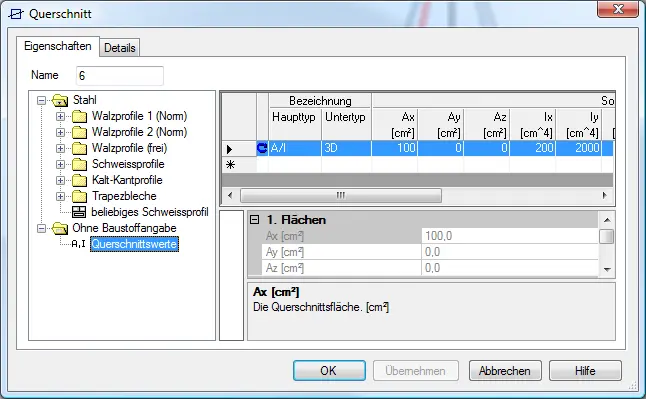Click the current row arrow indicator
The height and width of the screenshot is (399, 646).
click(229, 149)
